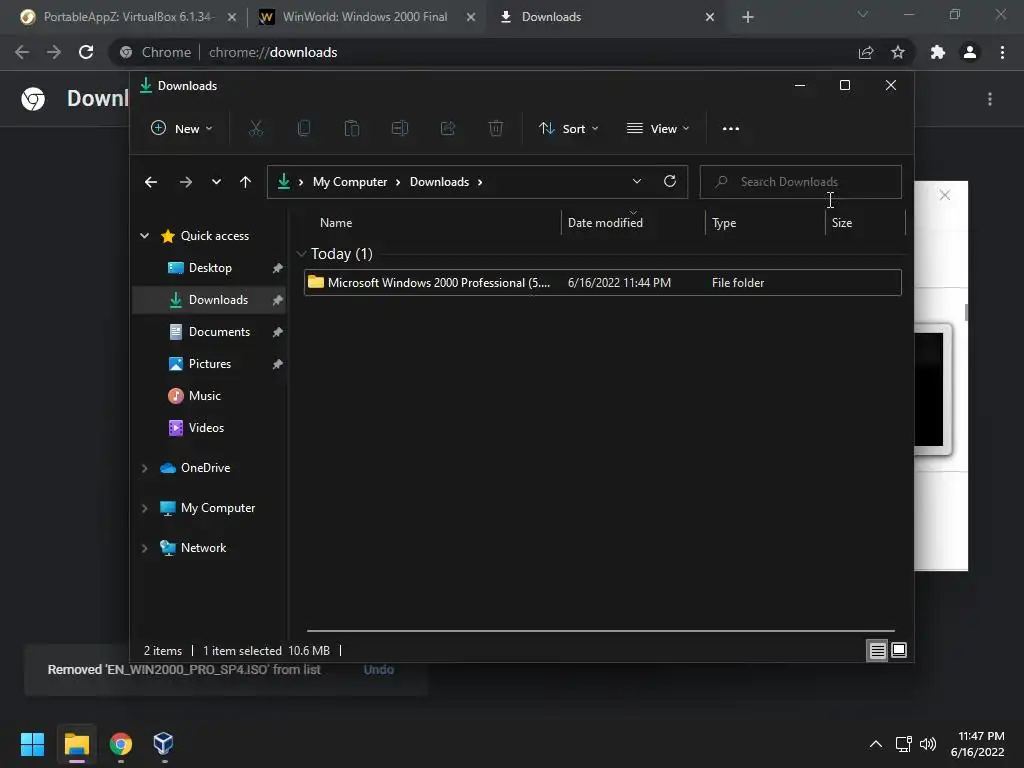Viewport: 1024px width, 768px height.
Task: Click the Delete trash icon
Action: (496, 129)
